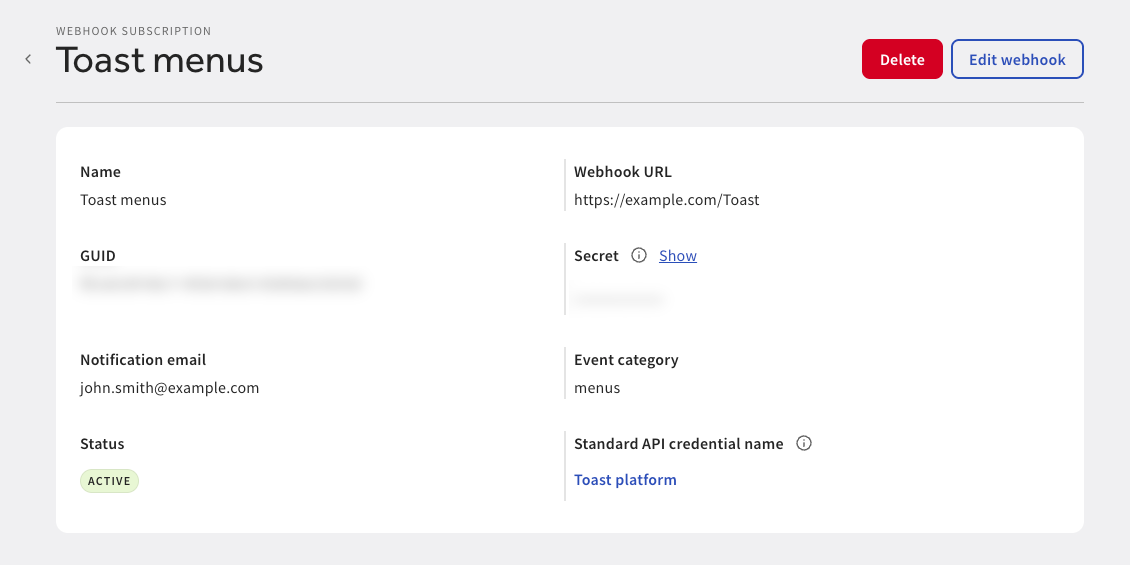Select the WEBHOOK SUBSCRIPTION breadcrumb label
Screen dimensions: 1130x565
click(x=133, y=31)
